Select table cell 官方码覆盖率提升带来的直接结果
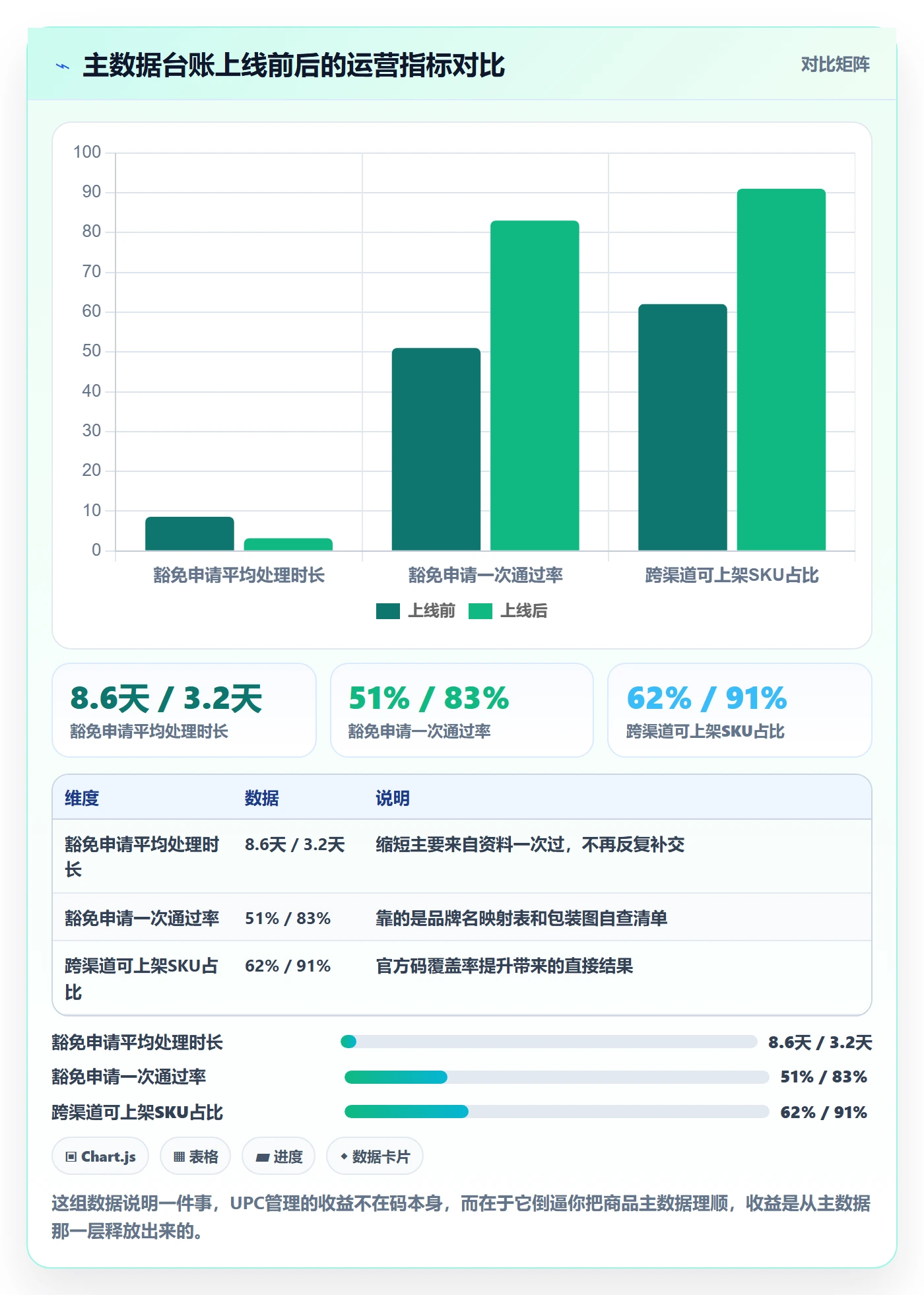The image size is (924, 1295). point(504,966)
